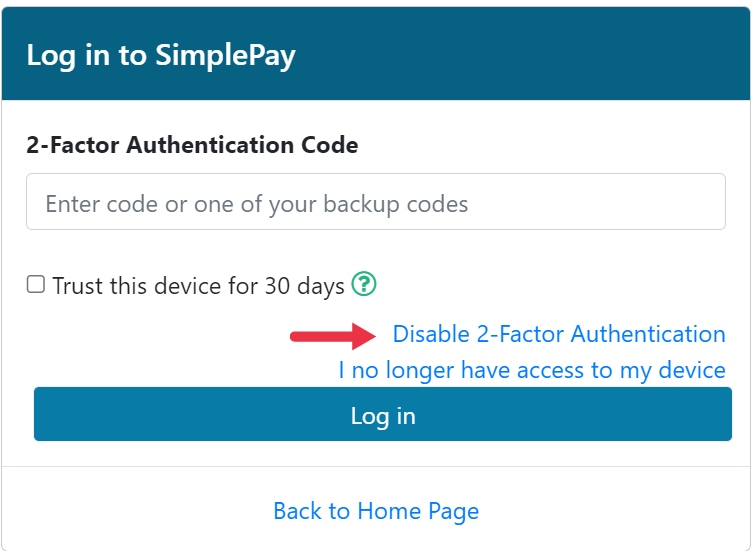
Task: Select 'I no longer have access to my device'
Action: pos(531,370)
